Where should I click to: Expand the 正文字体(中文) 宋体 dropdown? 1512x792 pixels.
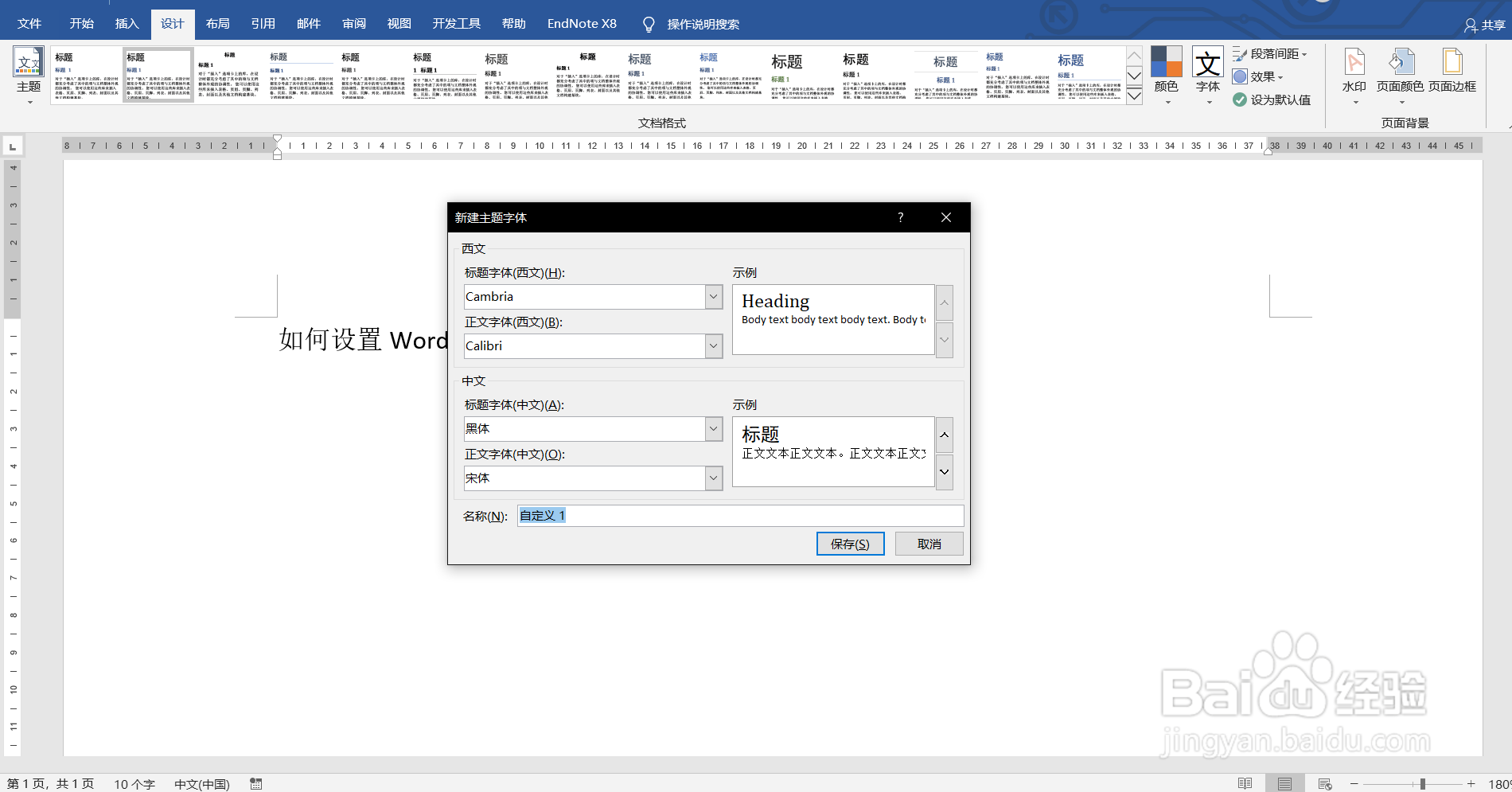click(714, 478)
